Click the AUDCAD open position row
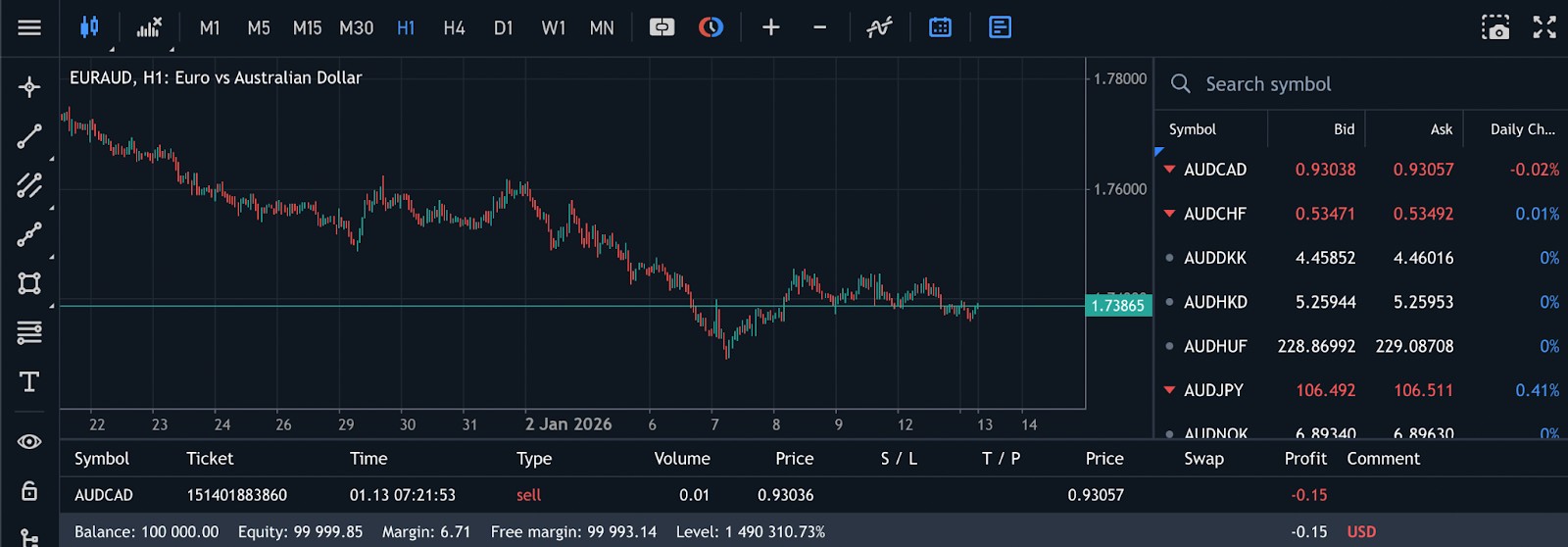The image size is (1568, 547). click(x=813, y=495)
